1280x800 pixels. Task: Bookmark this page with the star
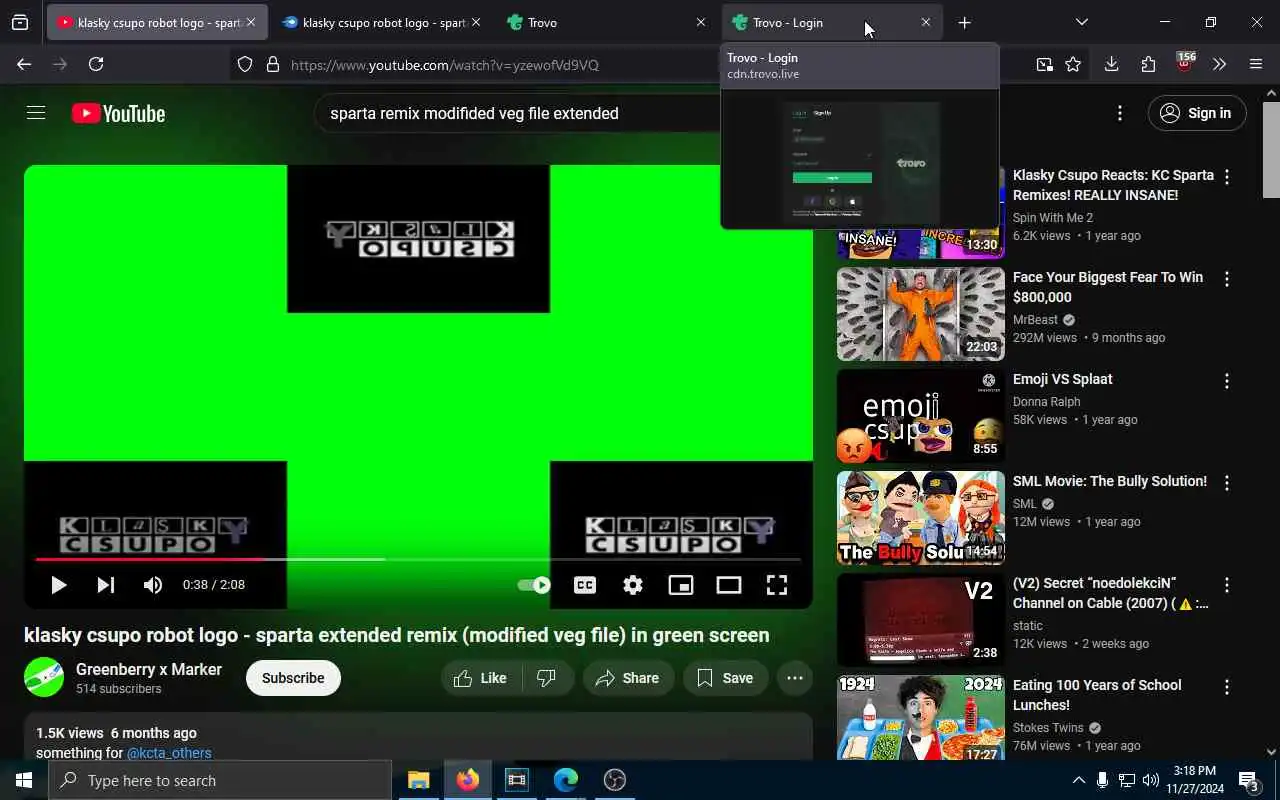click(1073, 64)
